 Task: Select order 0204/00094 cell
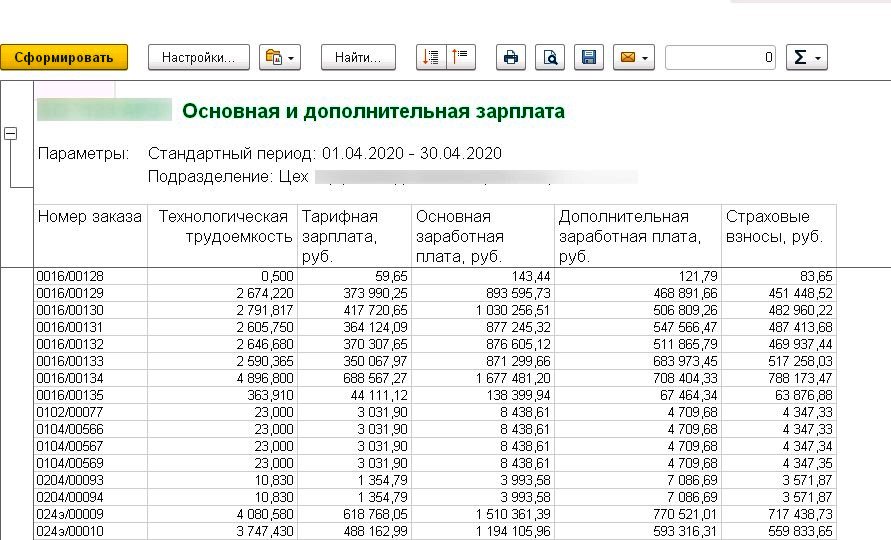(x=91, y=498)
